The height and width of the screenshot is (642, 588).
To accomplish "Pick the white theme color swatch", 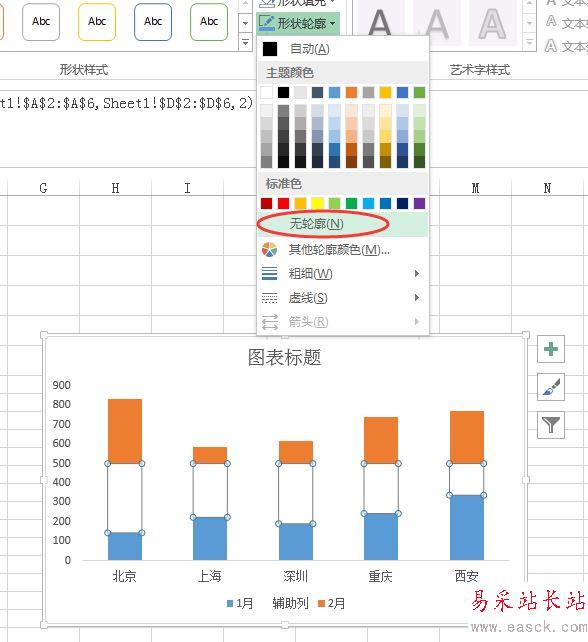I will click(267, 93).
